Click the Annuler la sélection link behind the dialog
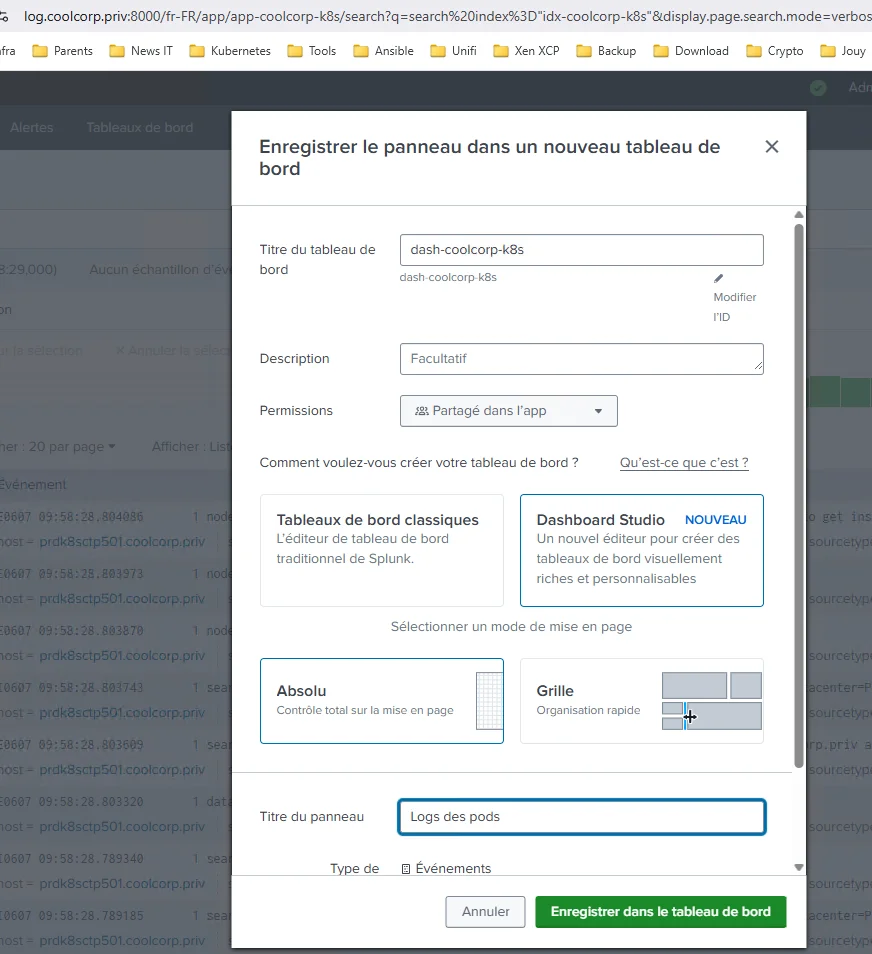Viewport: 872px width, 954px height. pos(173,351)
